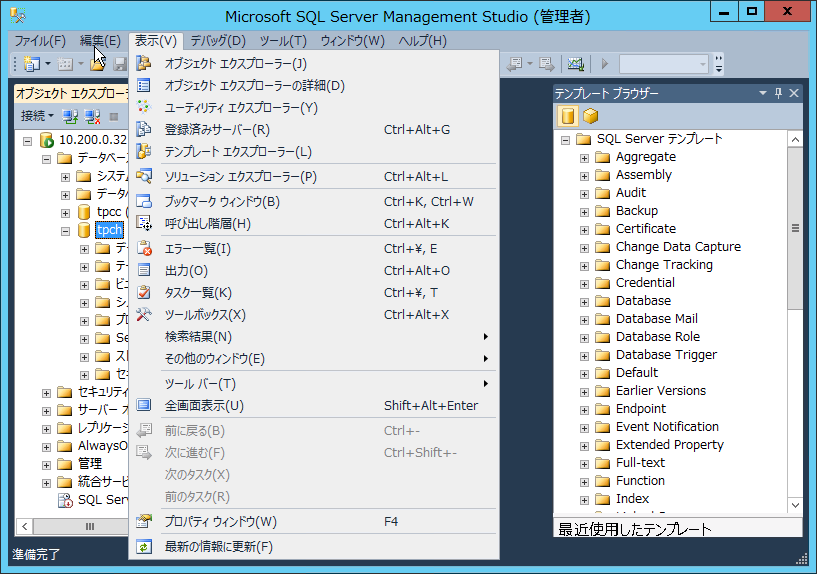Screen dimensions: 817x574
Task: Open the toolbar overflow options arrow
Action: [719, 64]
